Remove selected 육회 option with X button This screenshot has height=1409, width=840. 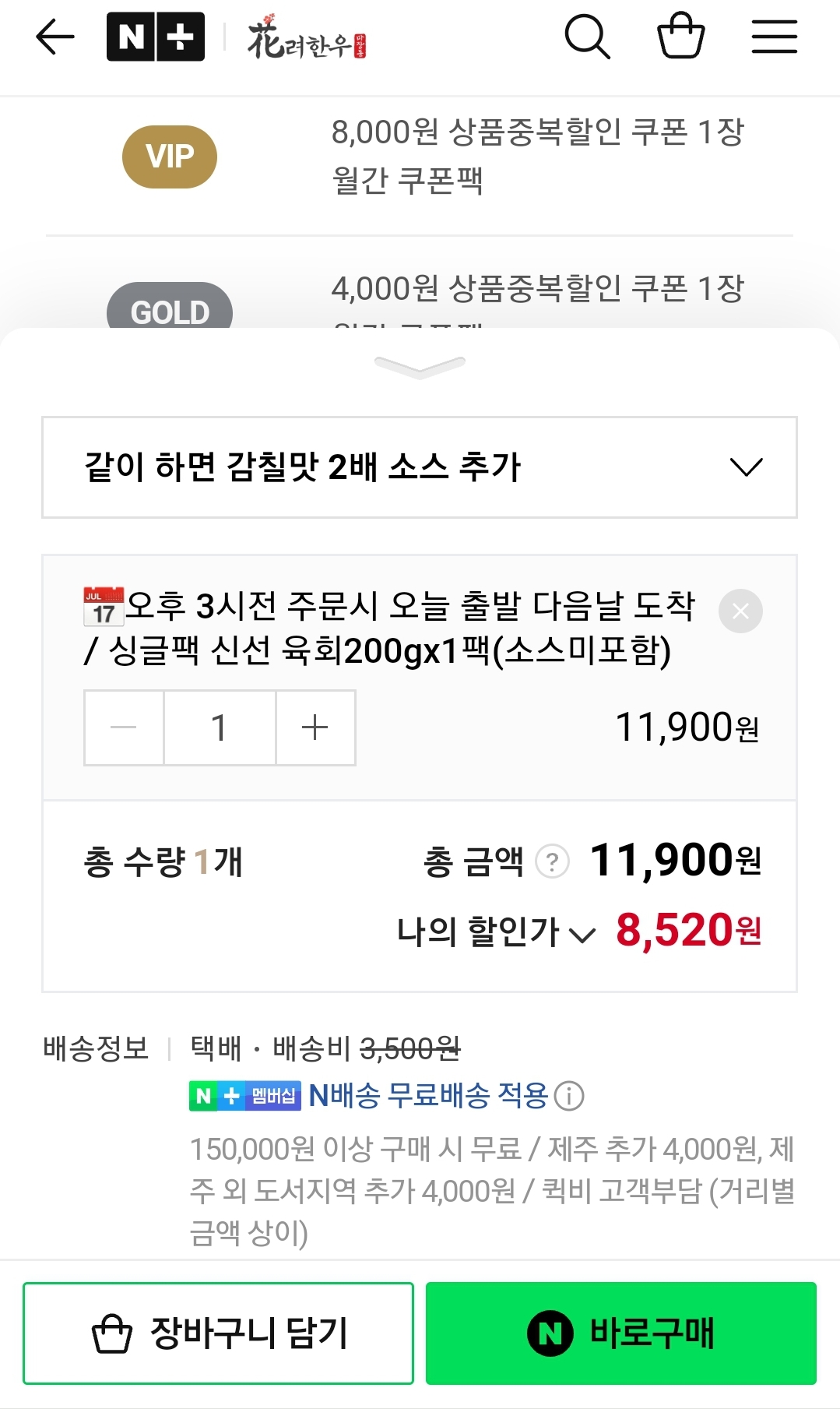click(740, 611)
